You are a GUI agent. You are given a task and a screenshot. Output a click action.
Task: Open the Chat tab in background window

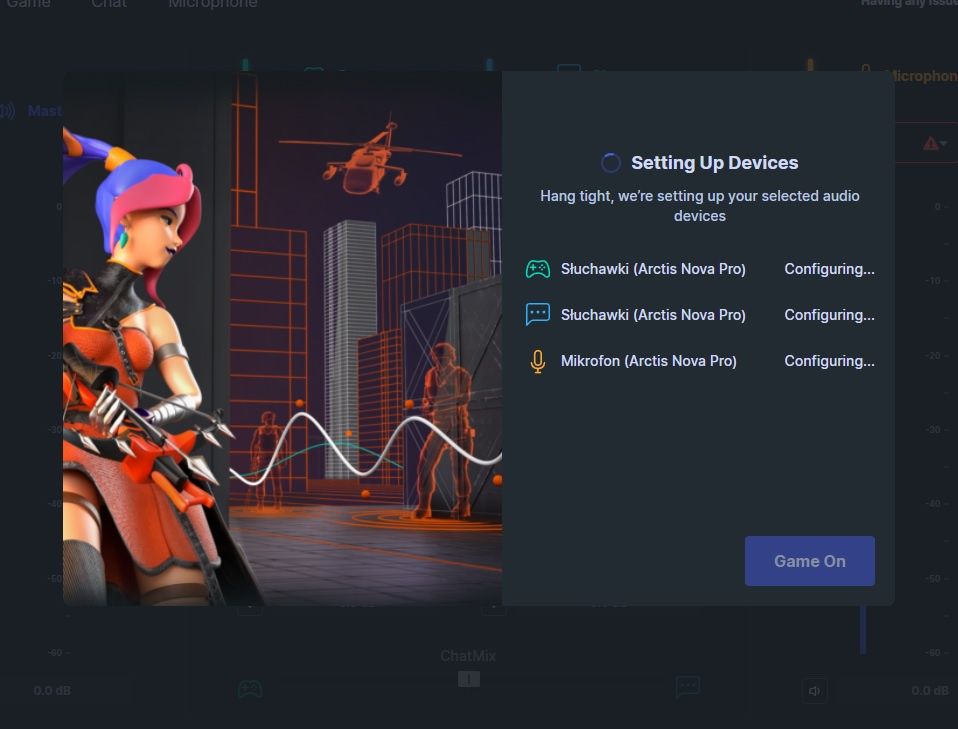[109, 3]
